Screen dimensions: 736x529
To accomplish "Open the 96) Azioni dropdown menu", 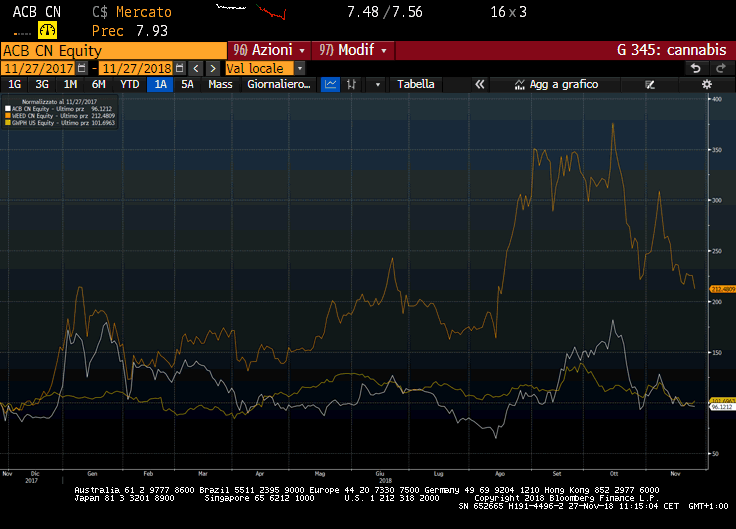I will coord(269,50).
